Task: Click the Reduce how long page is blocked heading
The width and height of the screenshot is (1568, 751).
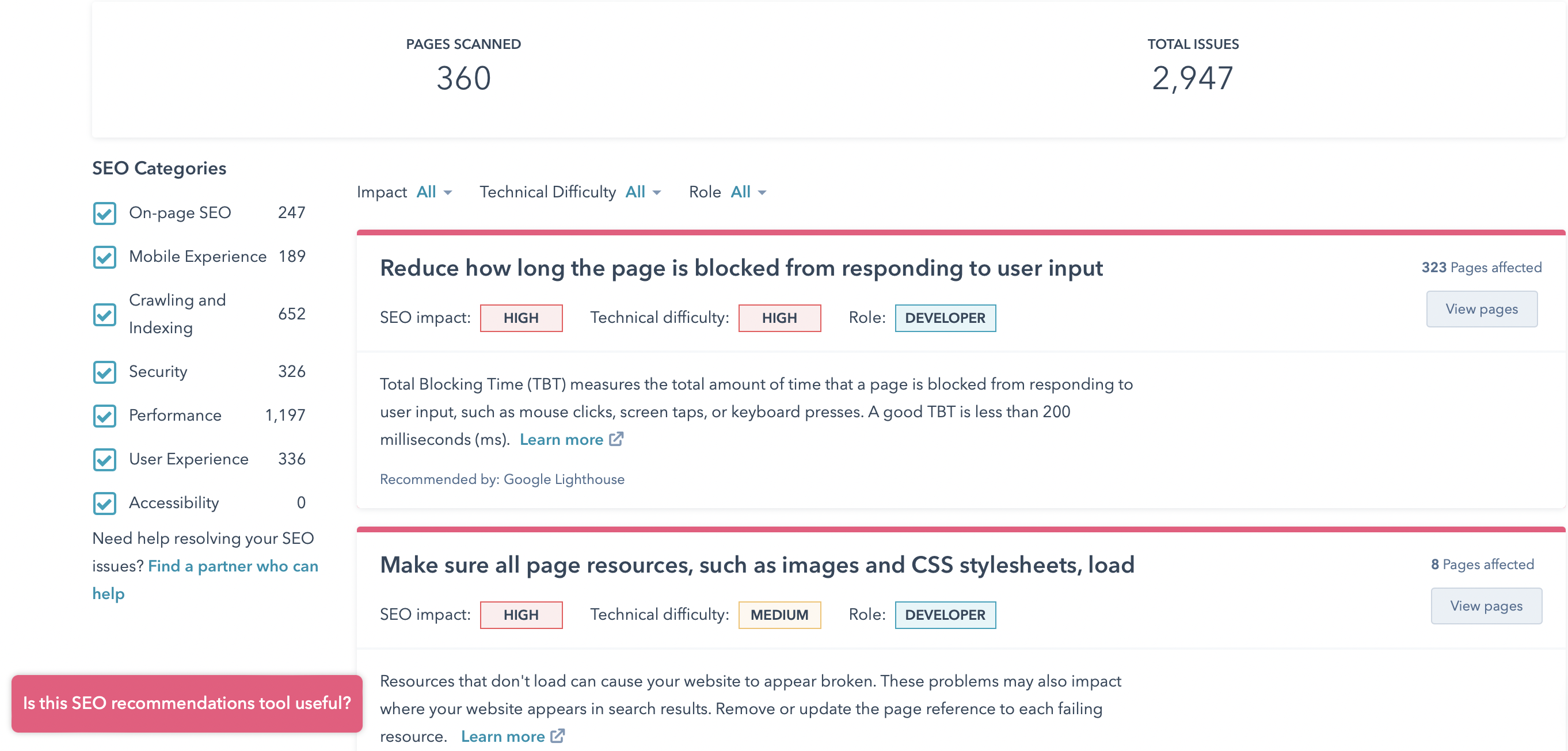Action: tap(741, 268)
